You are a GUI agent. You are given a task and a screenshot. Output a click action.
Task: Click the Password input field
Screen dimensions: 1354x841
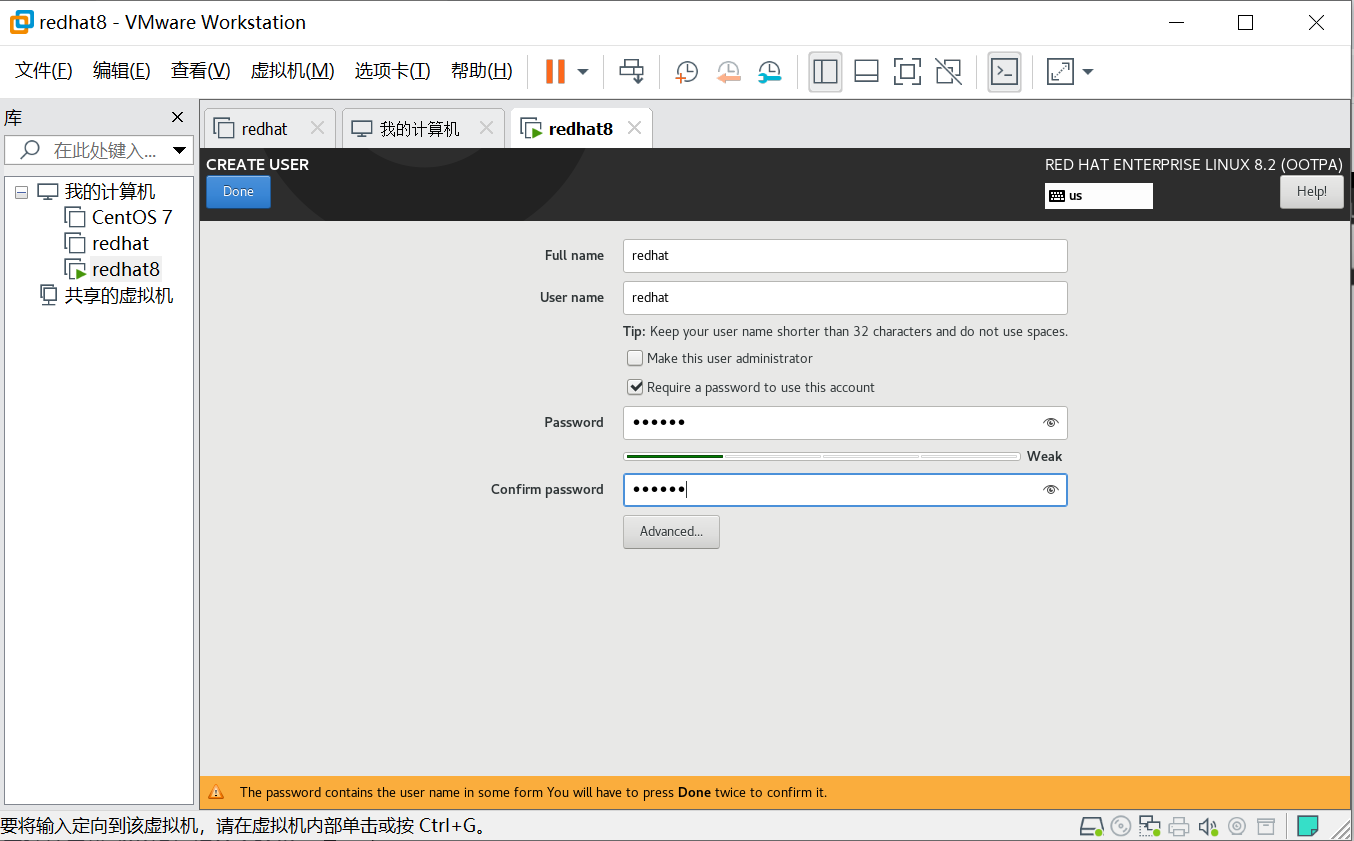click(x=845, y=423)
